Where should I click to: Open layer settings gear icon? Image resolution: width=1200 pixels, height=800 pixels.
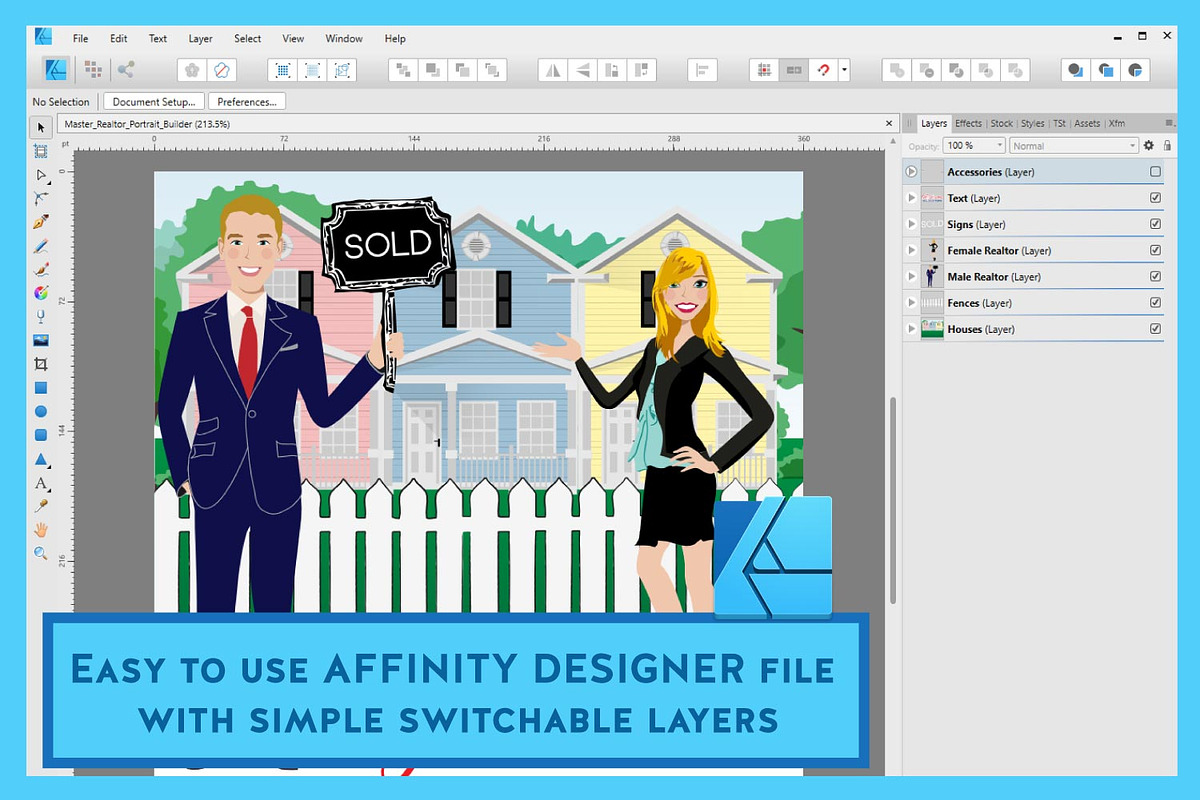(1148, 146)
